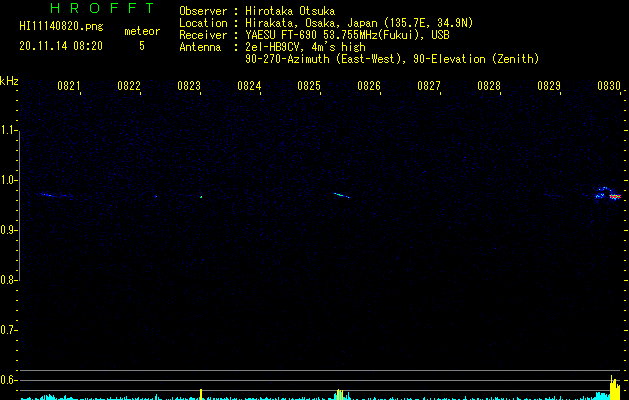Image resolution: width=629 pixels, height=400 pixels.
Task: Click the 0.7 frequency axis label
Action: click(x=8, y=330)
